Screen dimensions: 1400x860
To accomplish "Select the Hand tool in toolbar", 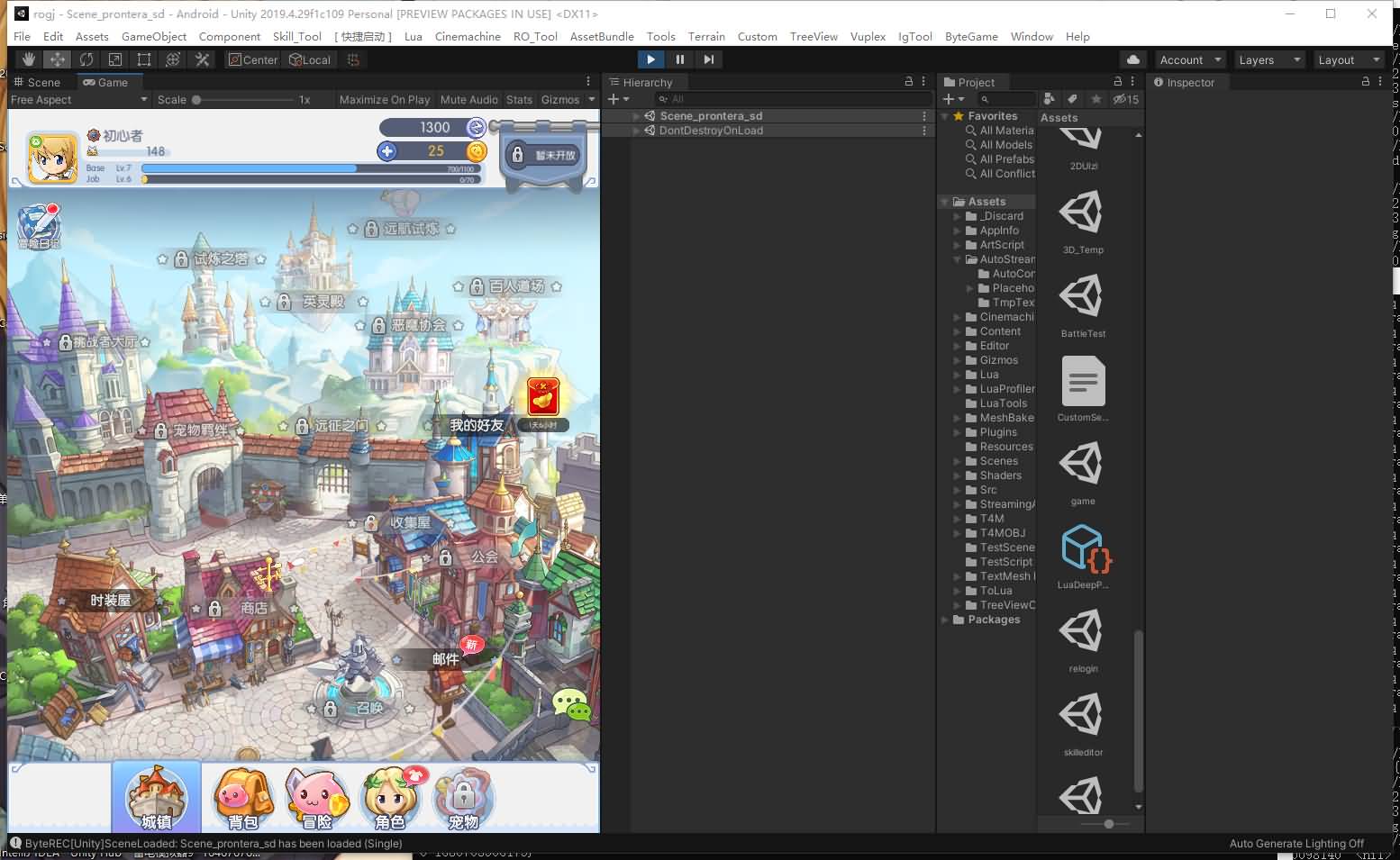I will pos(29,59).
